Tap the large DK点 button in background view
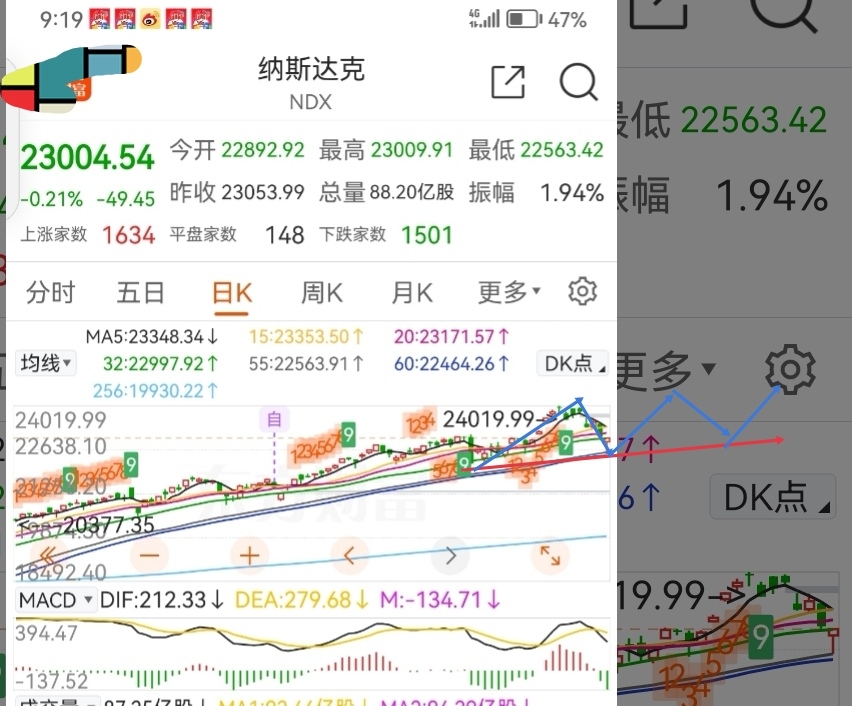The height and width of the screenshot is (706, 852). click(773, 497)
